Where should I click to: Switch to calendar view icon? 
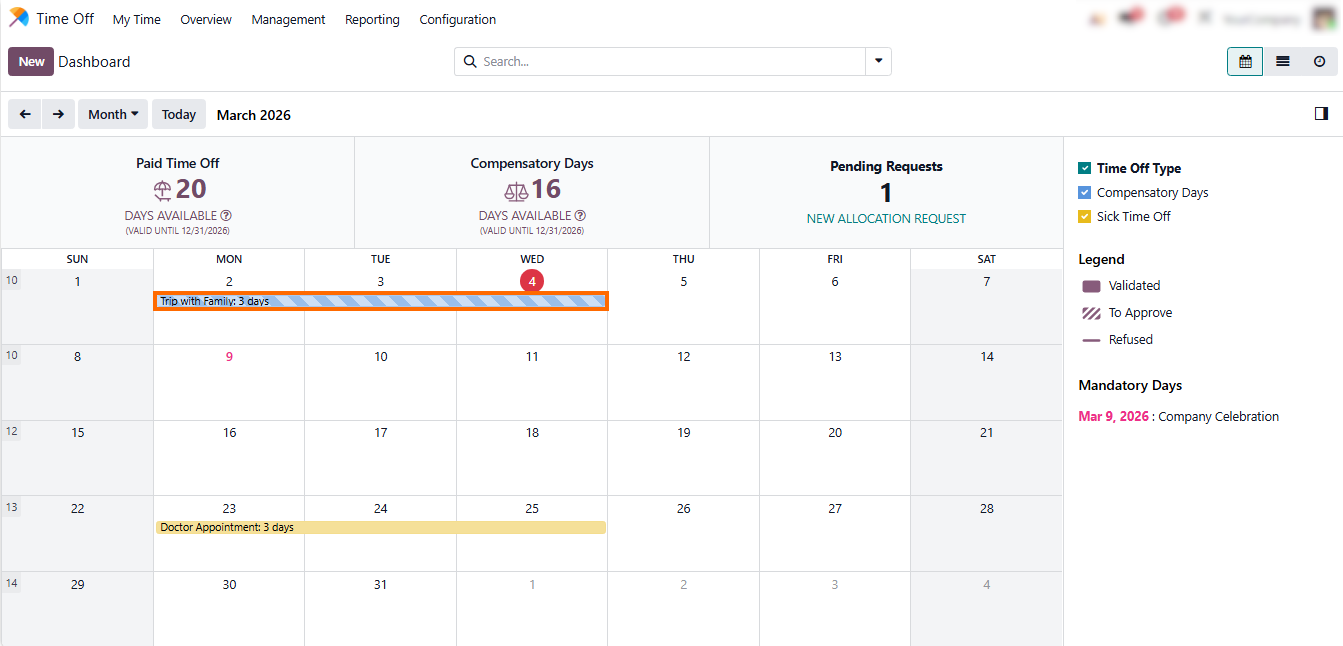pos(1245,62)
